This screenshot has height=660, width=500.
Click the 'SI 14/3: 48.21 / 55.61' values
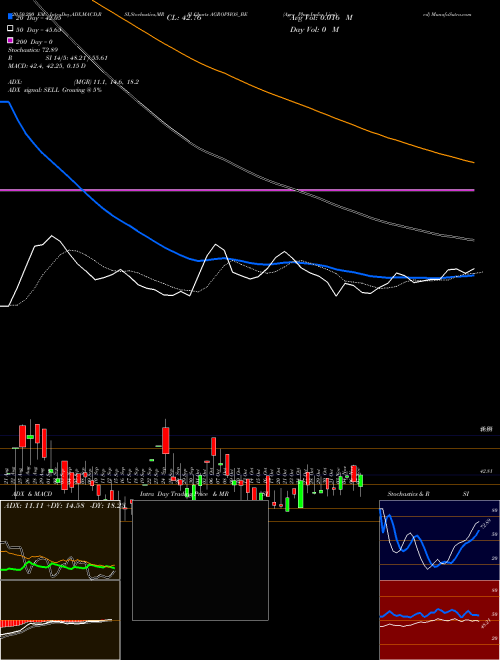click(x=77, y=58)
